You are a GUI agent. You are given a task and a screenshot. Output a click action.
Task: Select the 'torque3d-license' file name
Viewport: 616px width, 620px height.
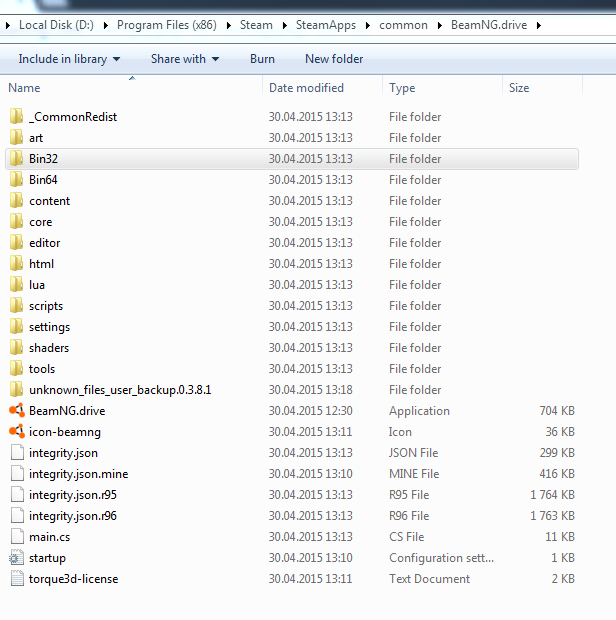click(74, 578)
